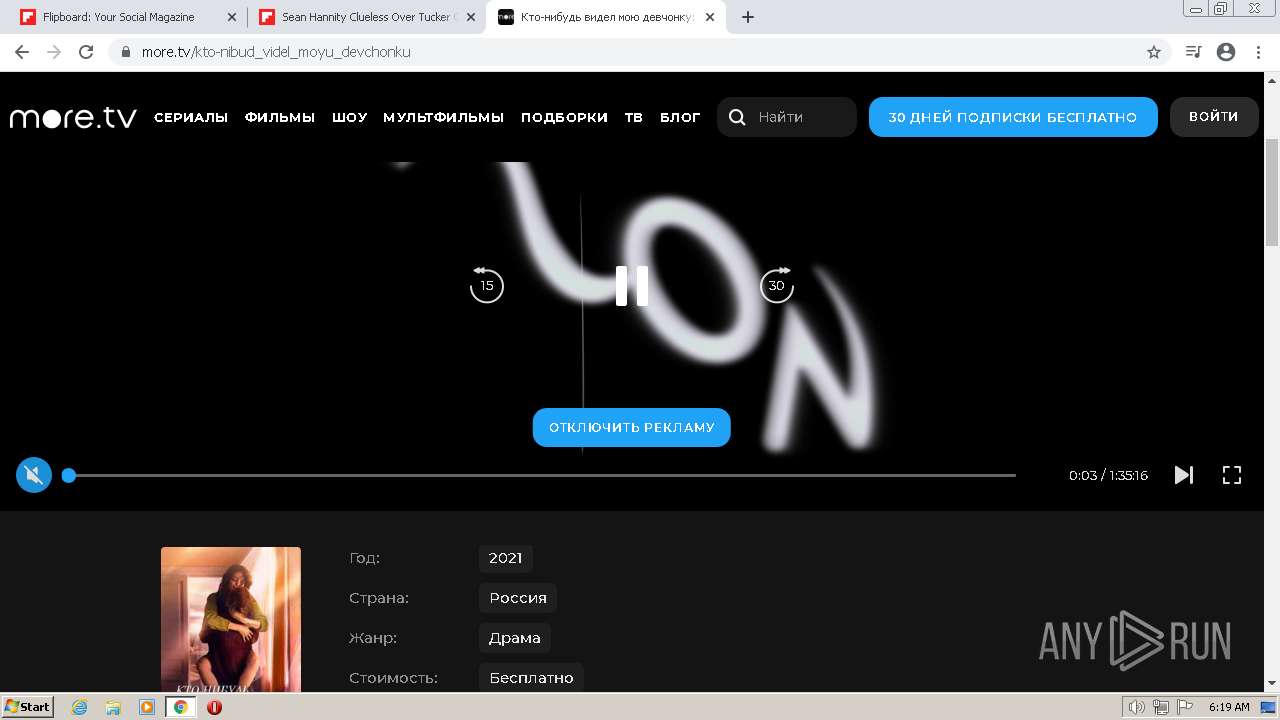Open the red Opera-like taskbar icon
The height and width of the screenshot is (720, 1280).
coord(214,707)
